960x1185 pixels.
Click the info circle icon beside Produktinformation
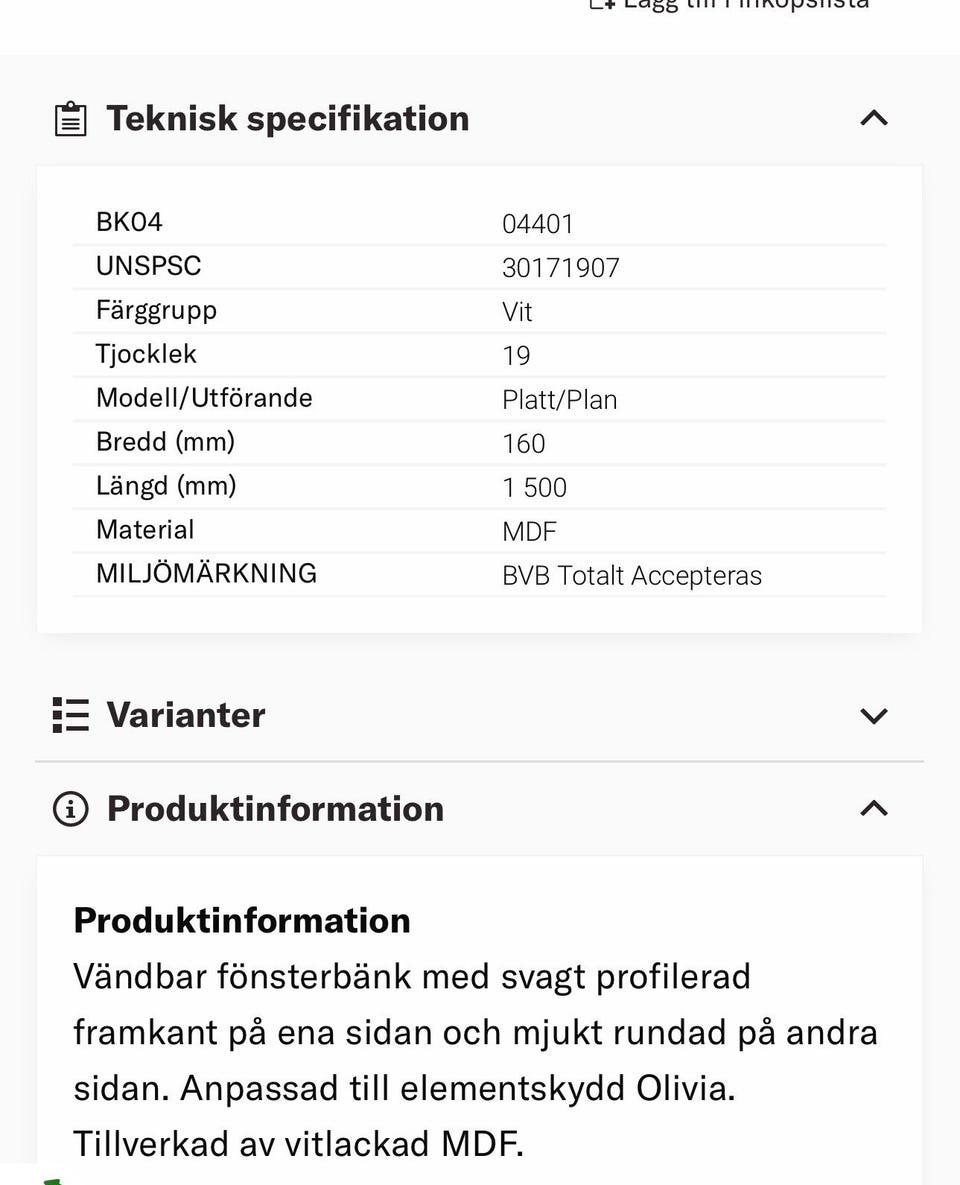[71, 809]
